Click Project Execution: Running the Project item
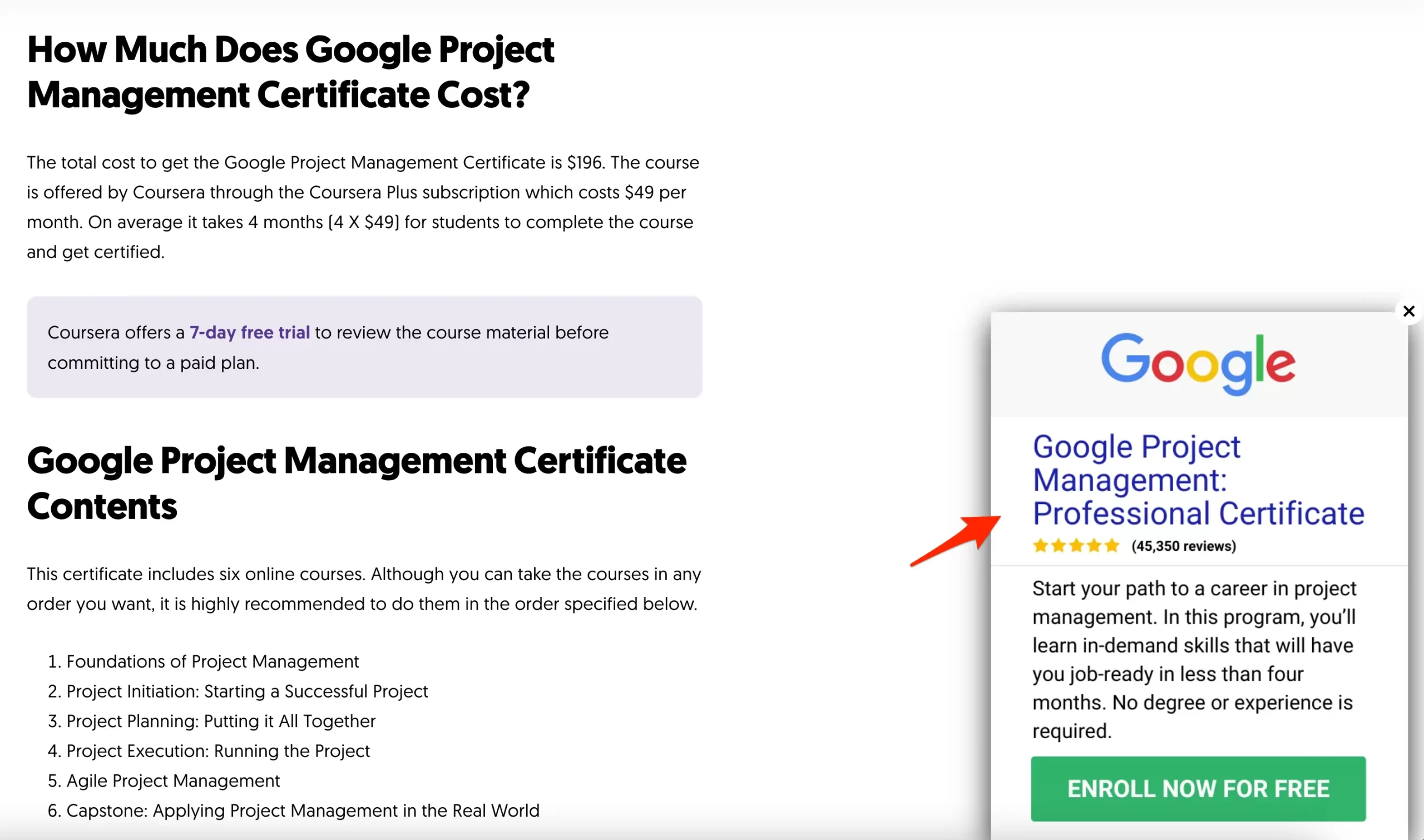1424x840 pixels. (x=218, y=751)
